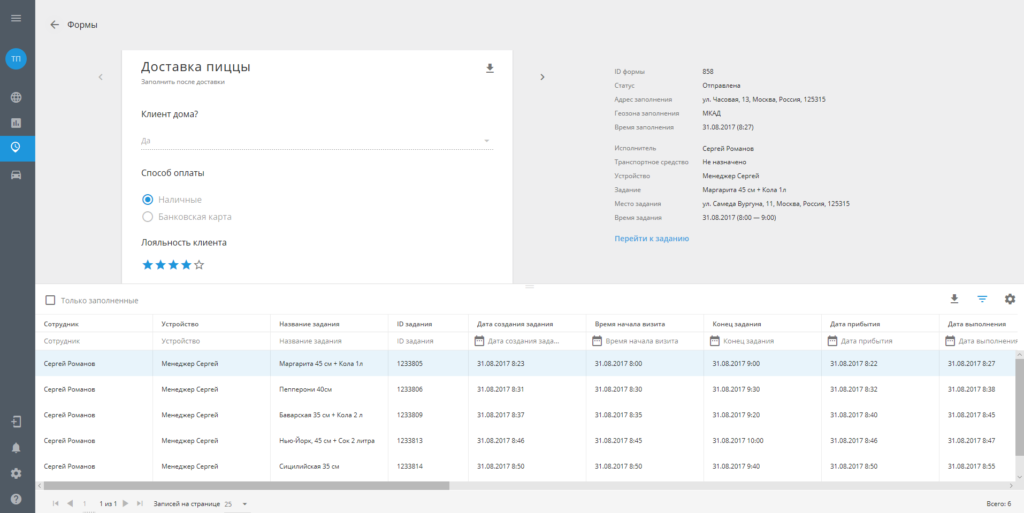The height and width of the screenshot is (513, 1024).
Task: Expand the Клиент дома dropdown
Action: (487, 141)
